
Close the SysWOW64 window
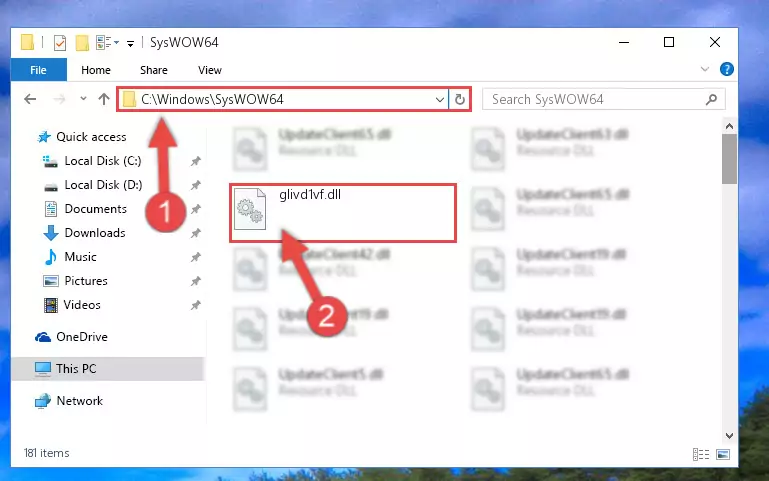715,42
